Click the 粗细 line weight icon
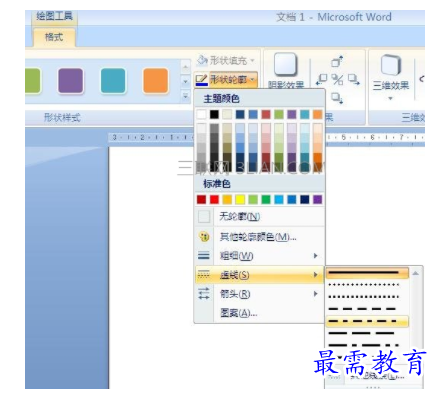Image resolution: width=435 pixels, height=394 pixels. [204, 256]
